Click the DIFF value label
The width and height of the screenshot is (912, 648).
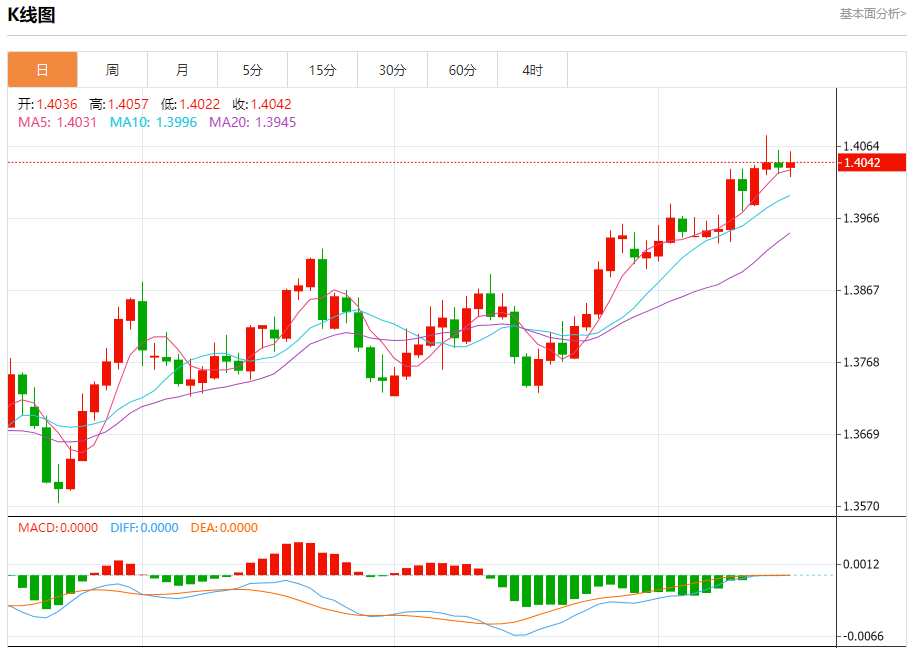(x=144, y=528)
